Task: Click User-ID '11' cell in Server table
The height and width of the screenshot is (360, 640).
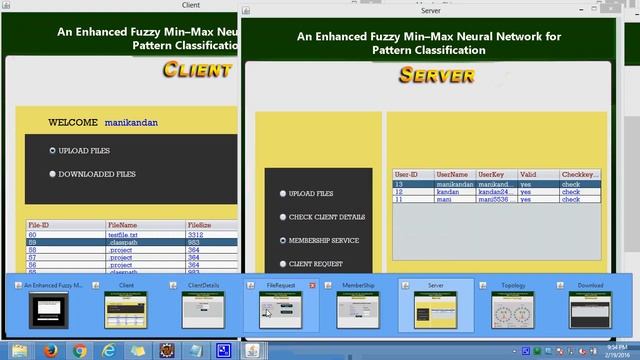Action: tap(413, 200)
